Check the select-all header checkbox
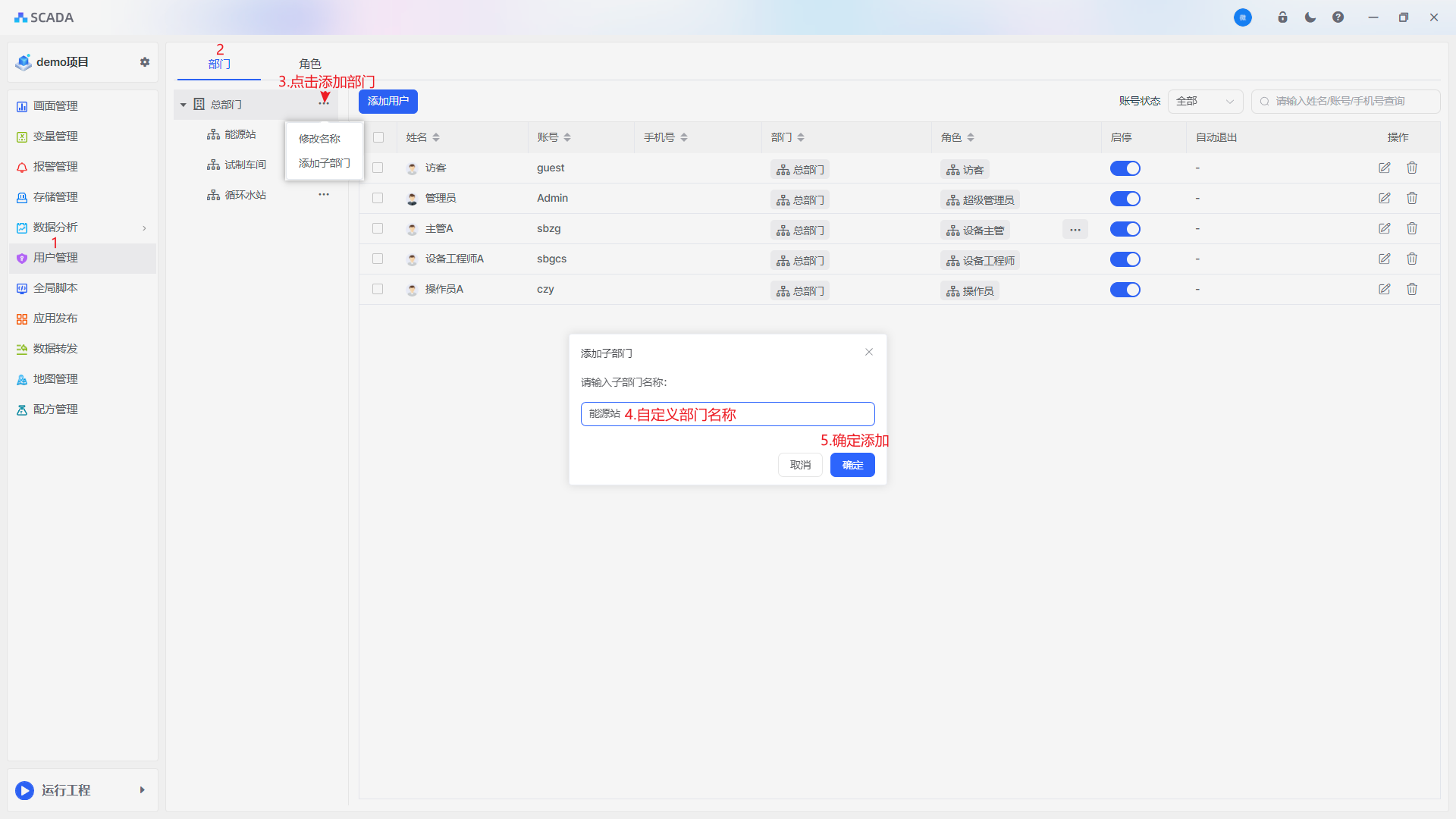The image size is (1456, 819). pos(378,137)
